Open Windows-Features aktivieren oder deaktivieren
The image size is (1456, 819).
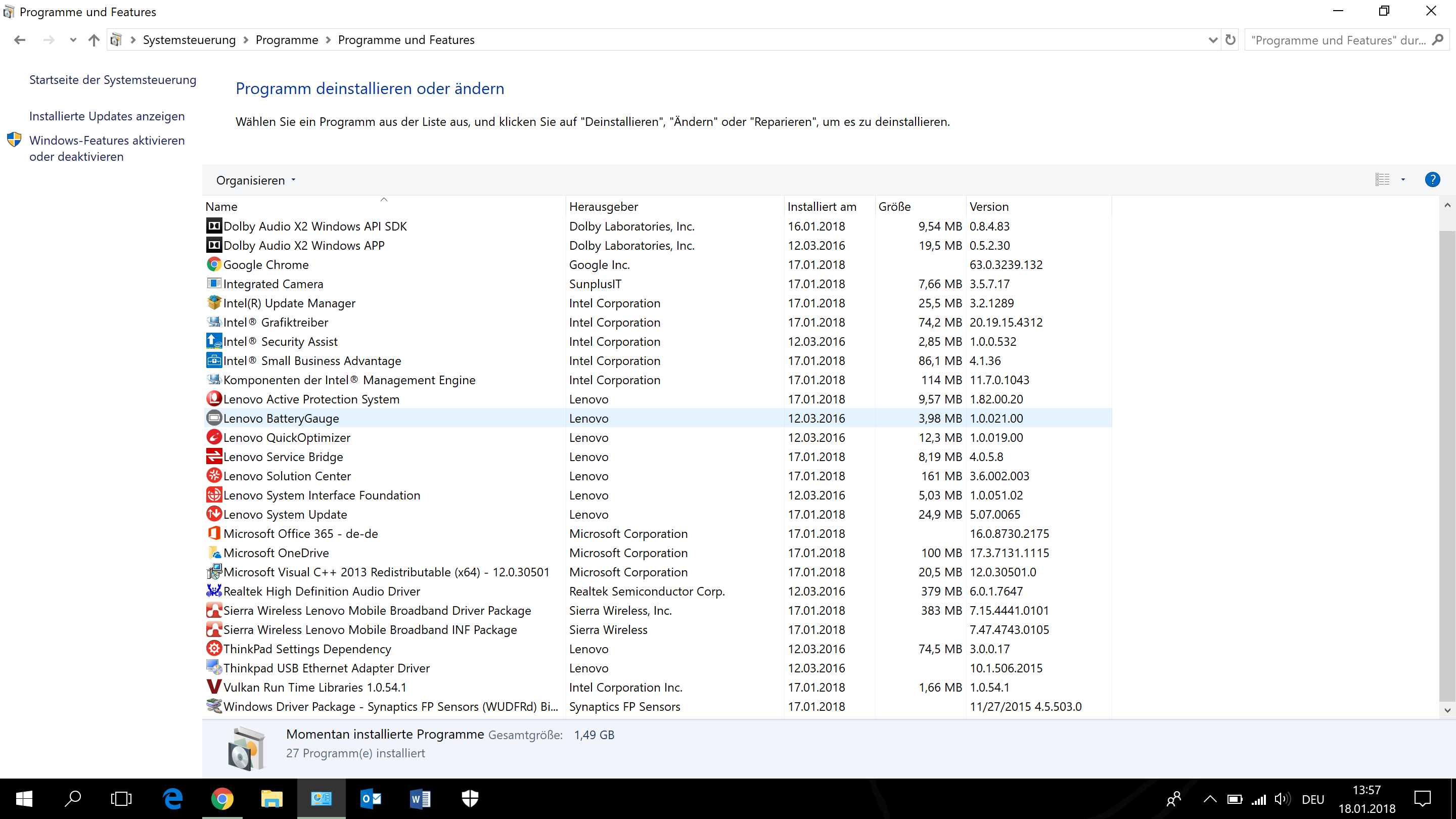click(107, 148)
